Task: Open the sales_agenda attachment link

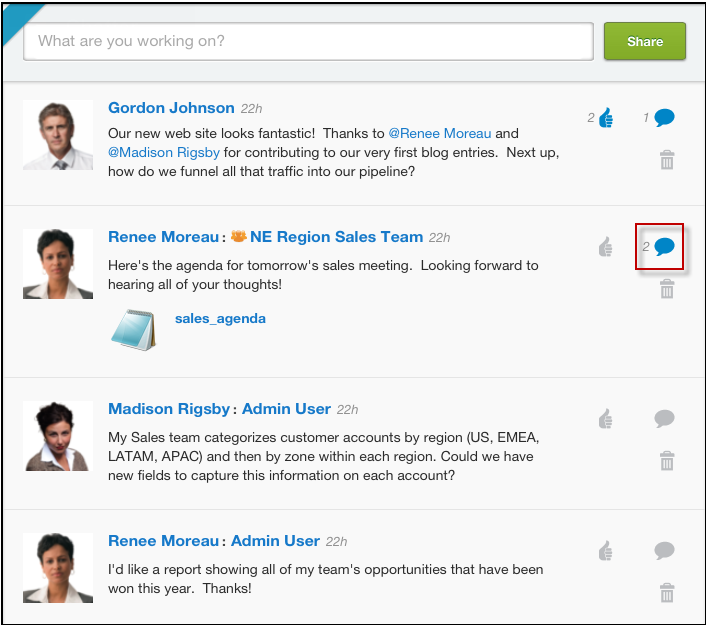Action: point(220,318)
